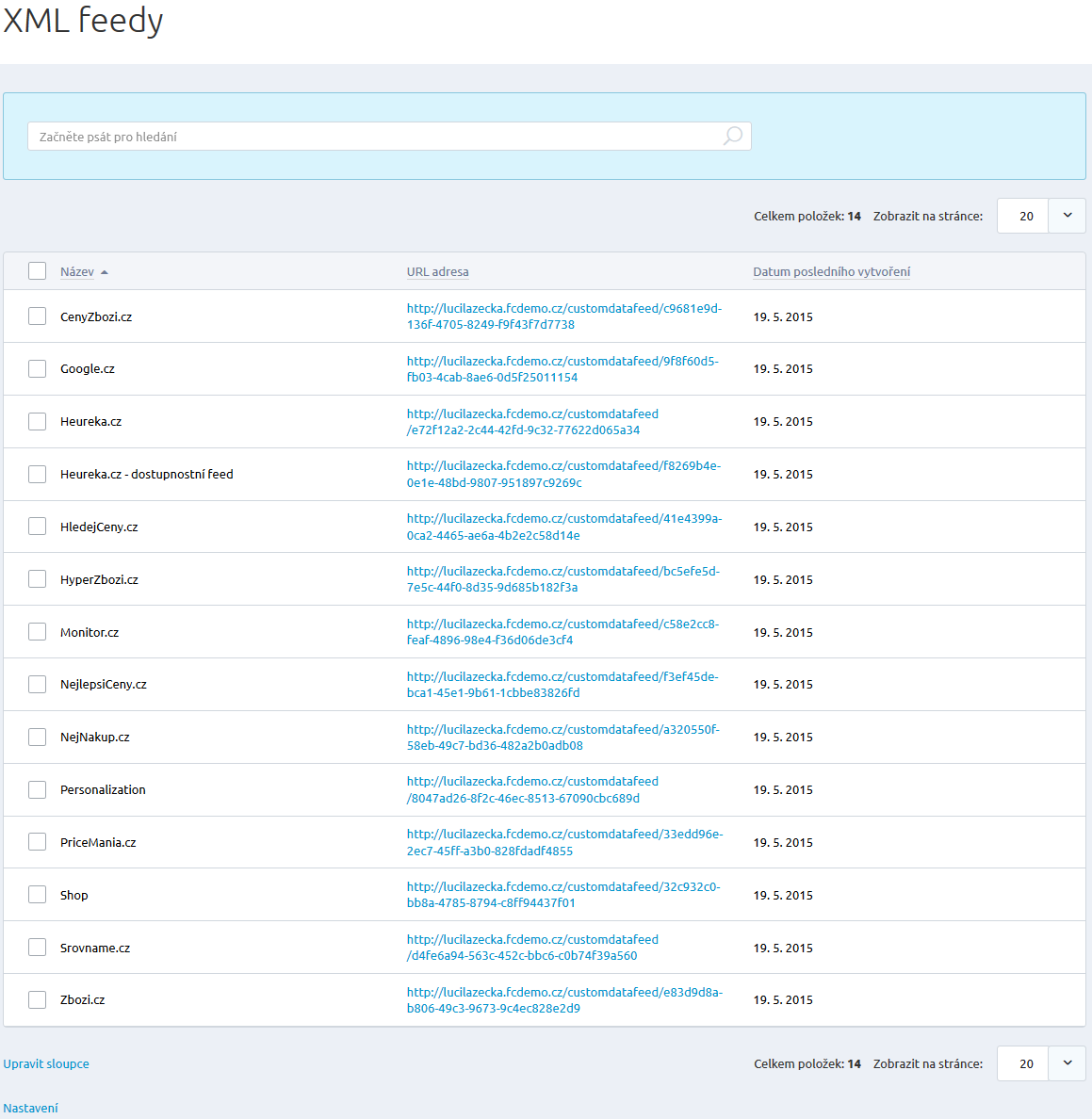Click the Heureka.cz - dostupnostní feed name
Viewport: 1092px width, 1119px height.
click(146, 475)
